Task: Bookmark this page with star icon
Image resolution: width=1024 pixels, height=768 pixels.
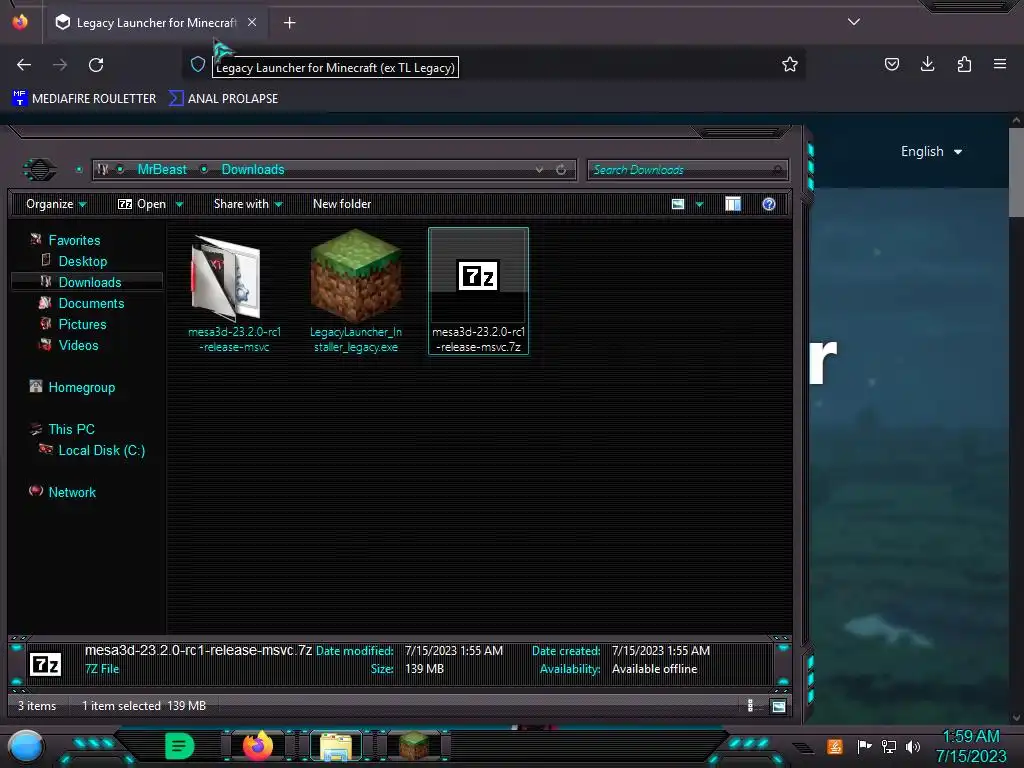Action: 790,64
